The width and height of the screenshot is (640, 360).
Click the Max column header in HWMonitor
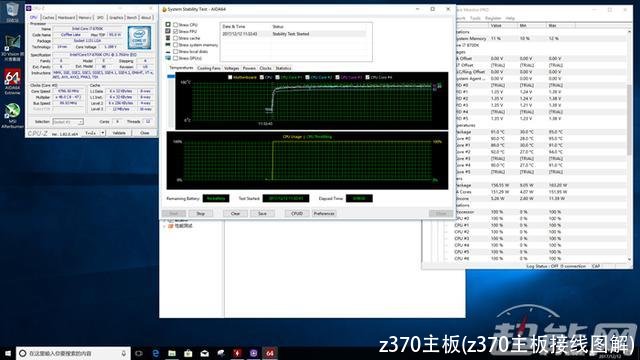point(561,25)
